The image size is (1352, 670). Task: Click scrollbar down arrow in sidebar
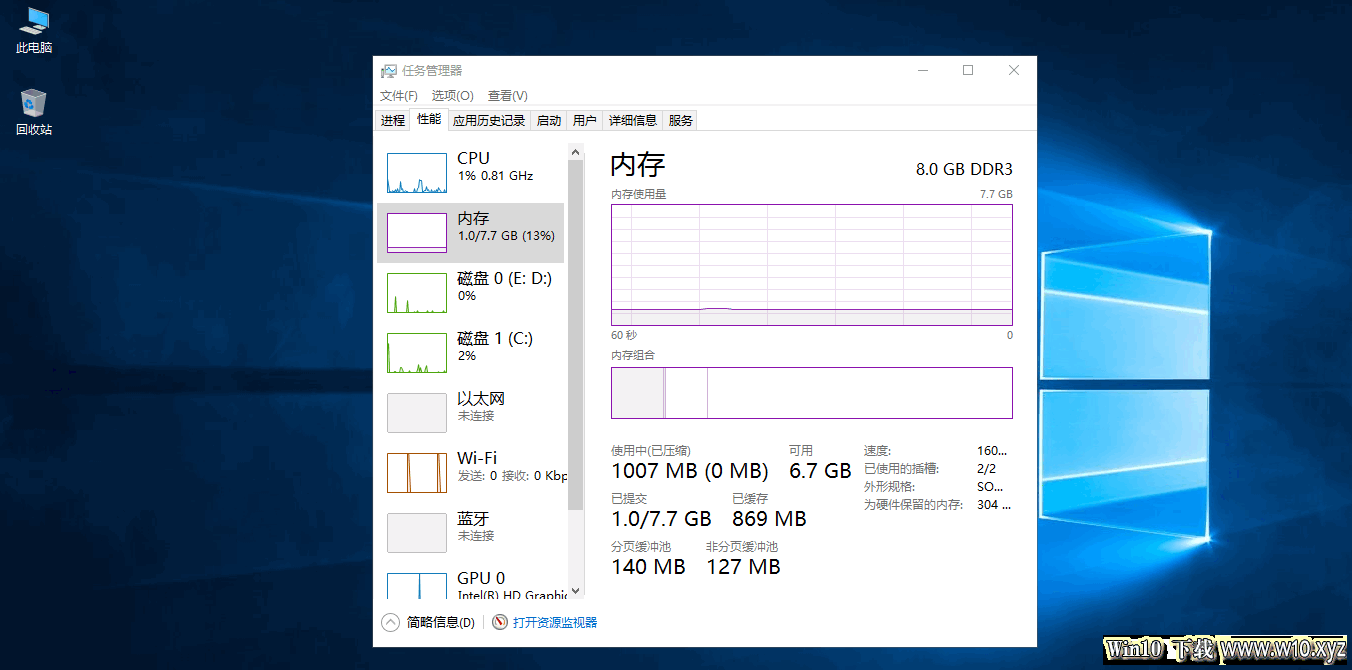coord(575,592)
